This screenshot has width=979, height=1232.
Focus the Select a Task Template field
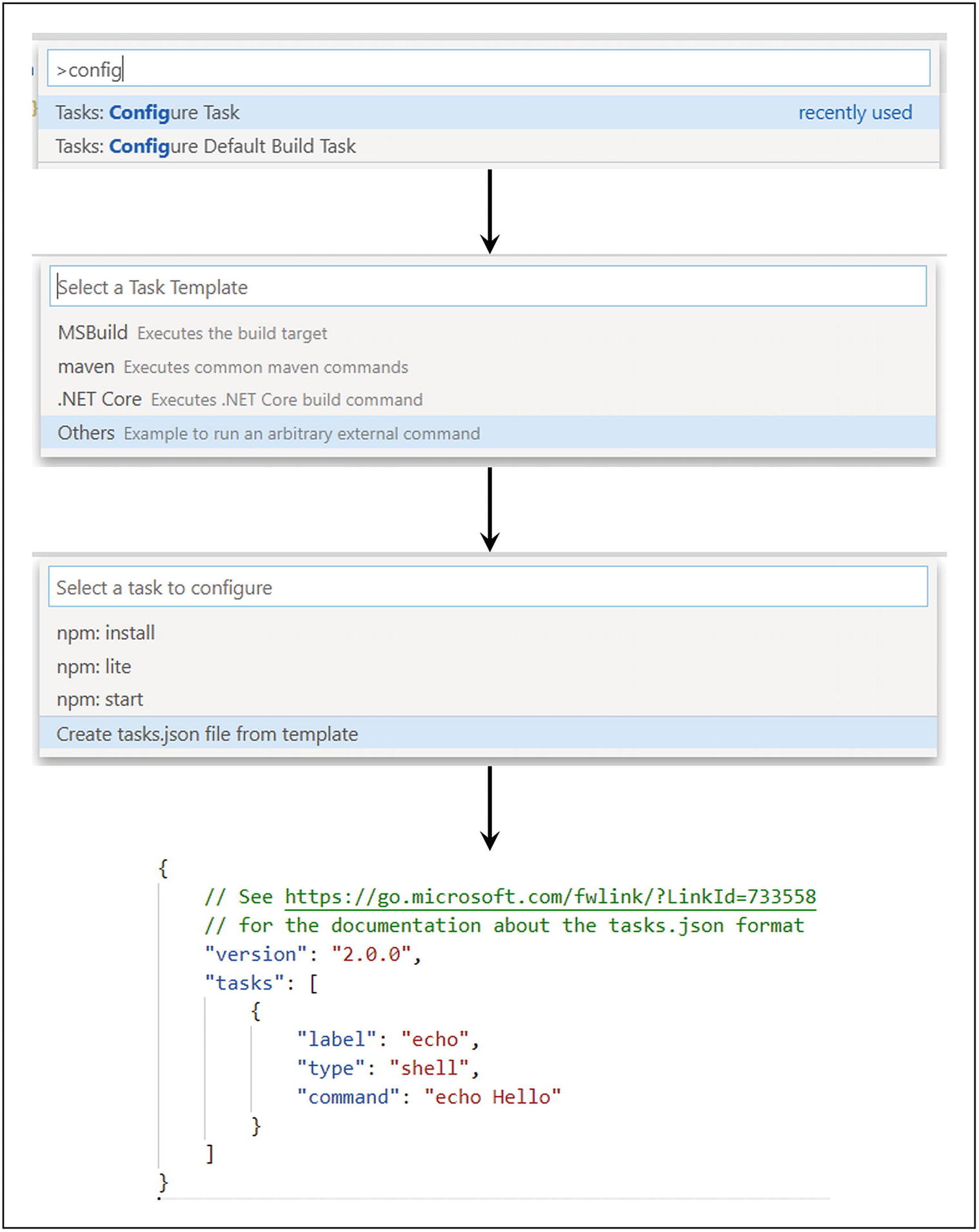[488, 287]
